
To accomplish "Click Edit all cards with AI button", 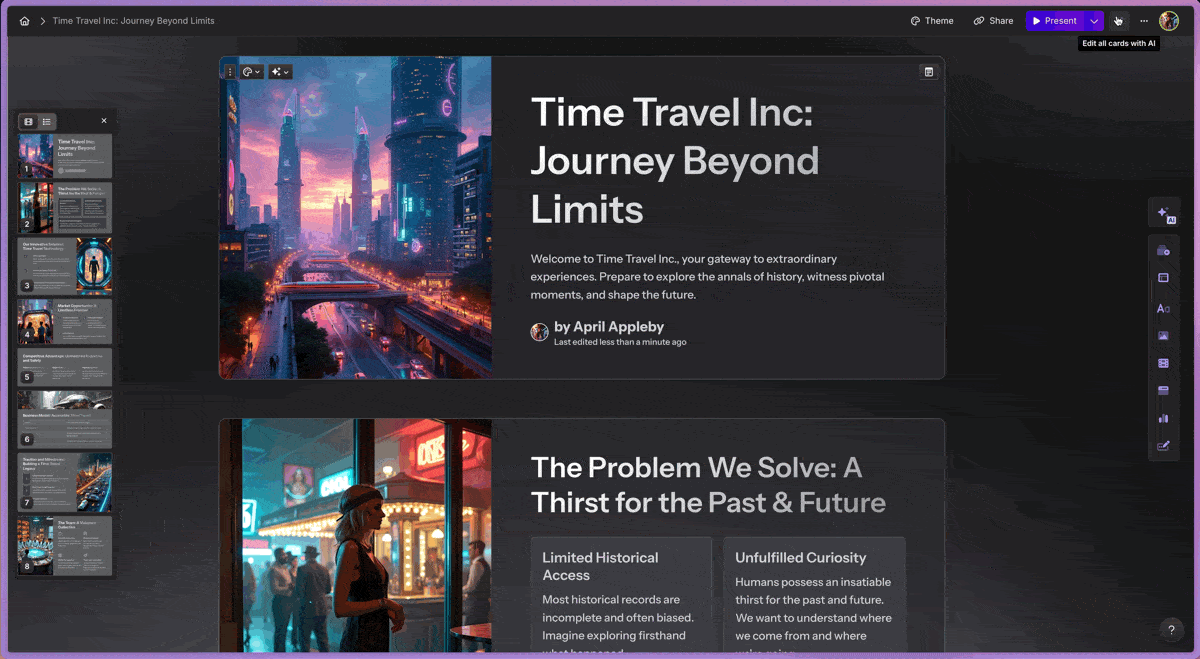I will pyautogui.click(x=1119, y=21).
